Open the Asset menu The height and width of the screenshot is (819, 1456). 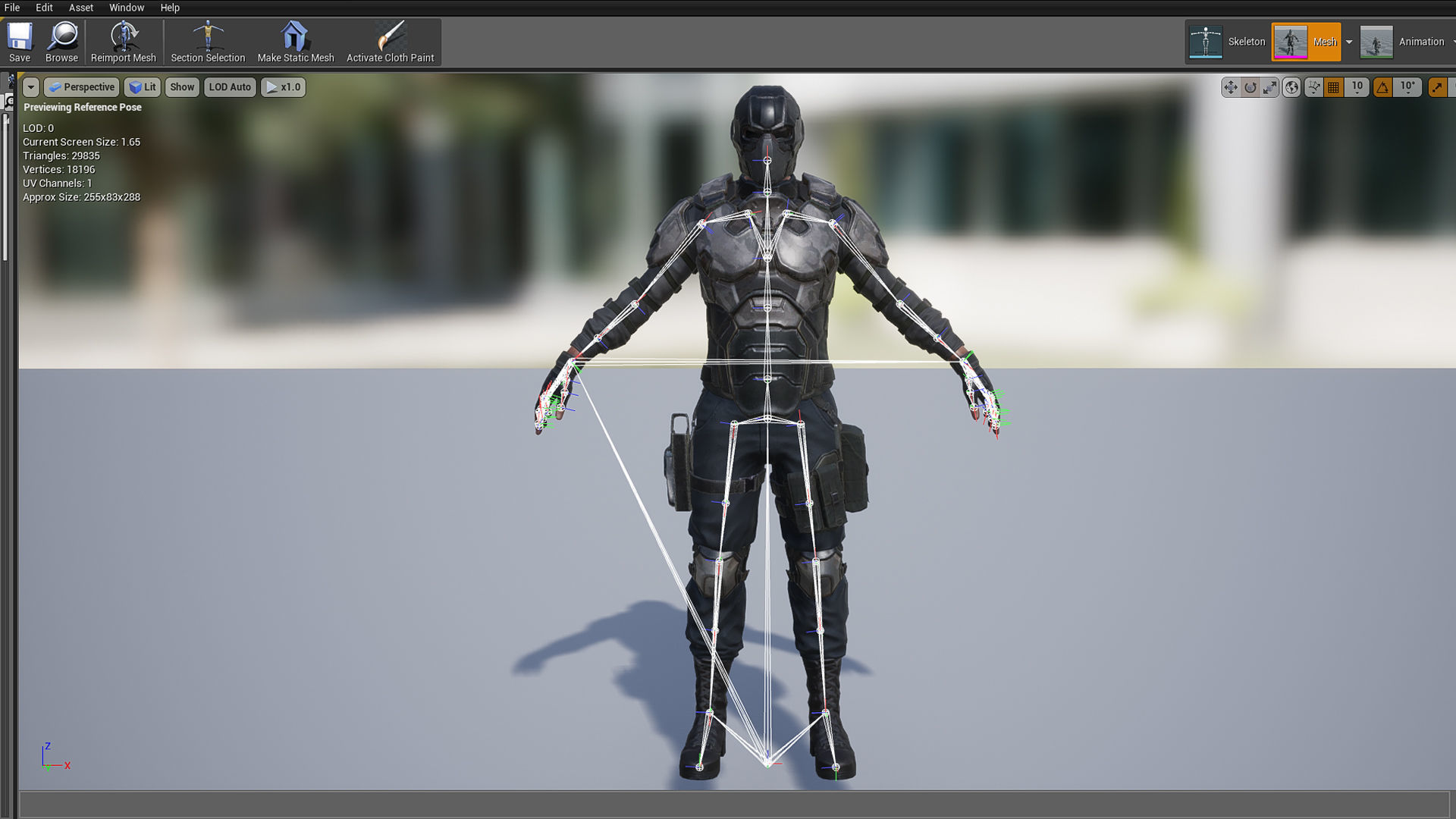pos(81,8)
